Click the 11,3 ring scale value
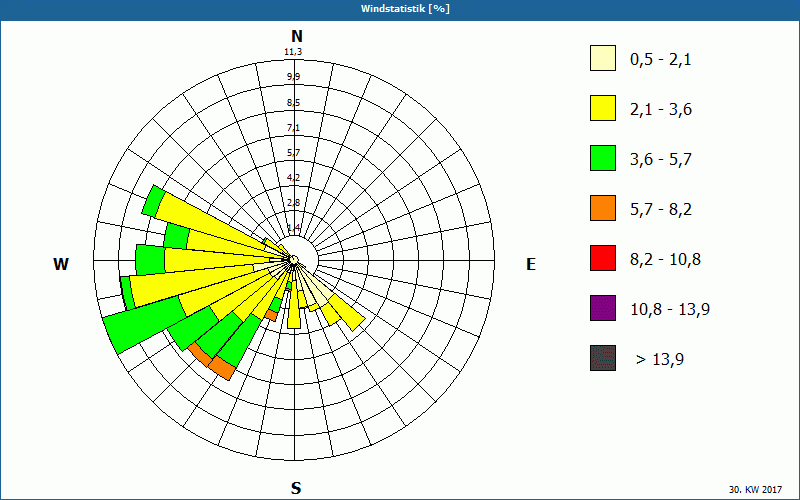The height and width of the screenshot is (500, 800). (293, 52)
